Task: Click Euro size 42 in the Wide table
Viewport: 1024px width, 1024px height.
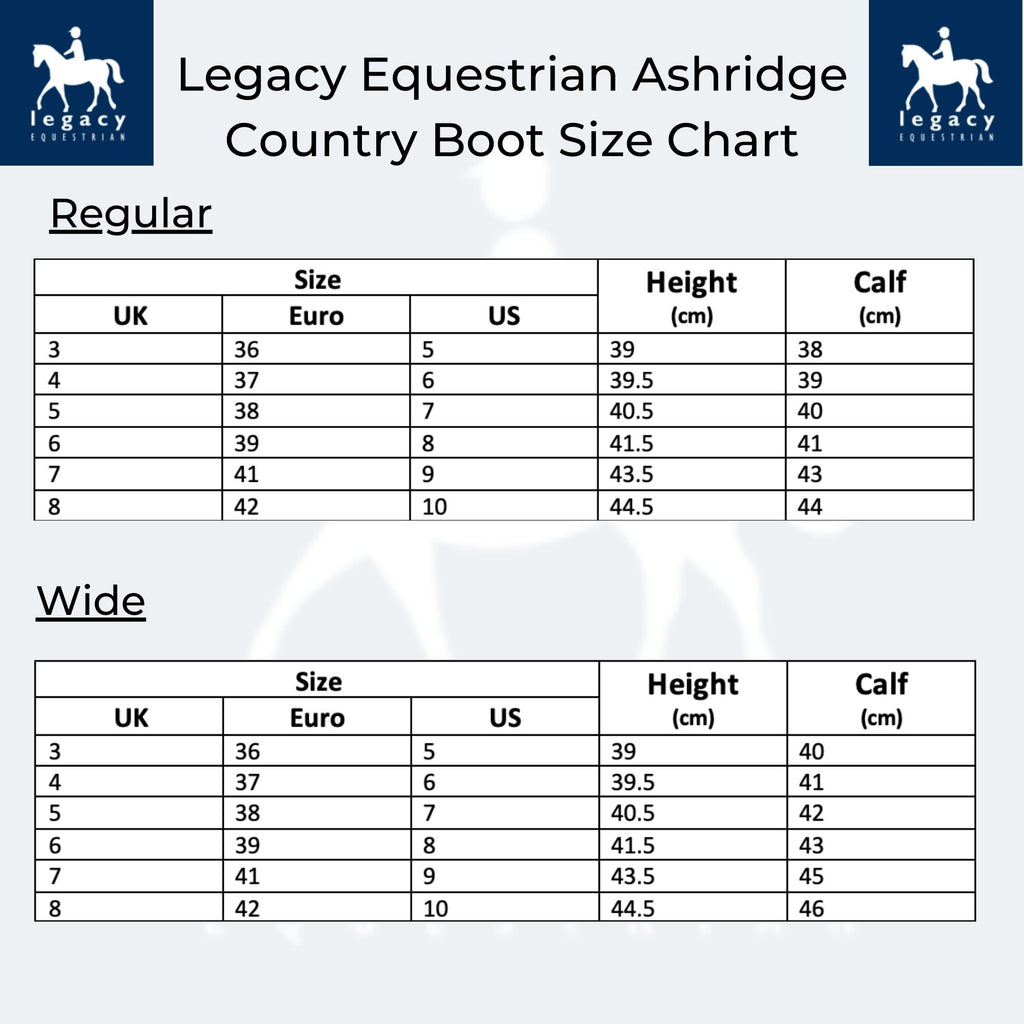Action: tap(247, 909)
